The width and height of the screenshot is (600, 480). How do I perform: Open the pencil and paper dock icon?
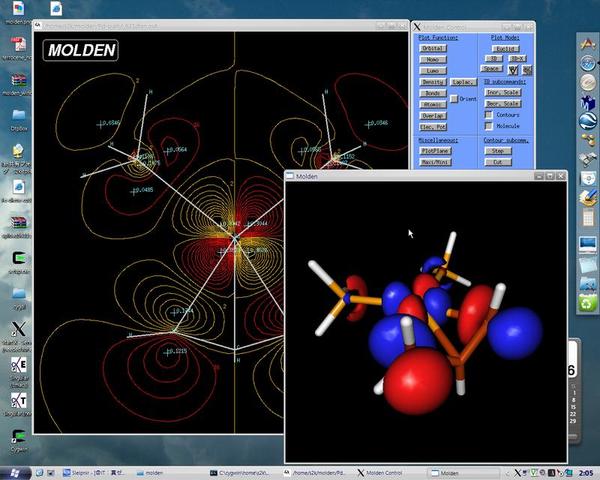[588, 198]
